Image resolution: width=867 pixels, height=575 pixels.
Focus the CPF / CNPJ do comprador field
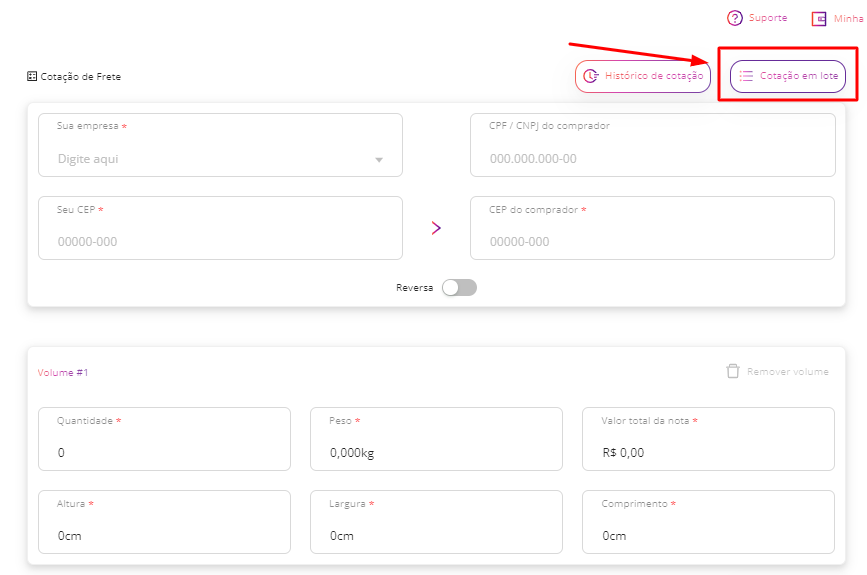[x=652, y=145]
